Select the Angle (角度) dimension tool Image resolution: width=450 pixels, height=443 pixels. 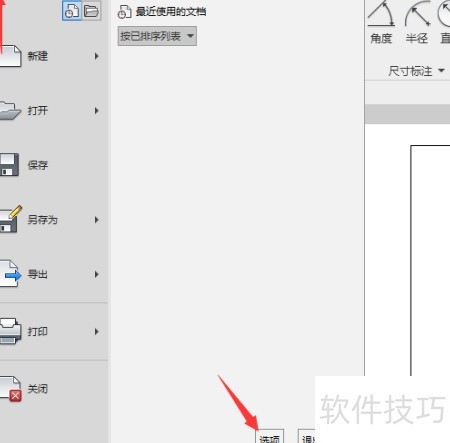[x=381, y=23]
